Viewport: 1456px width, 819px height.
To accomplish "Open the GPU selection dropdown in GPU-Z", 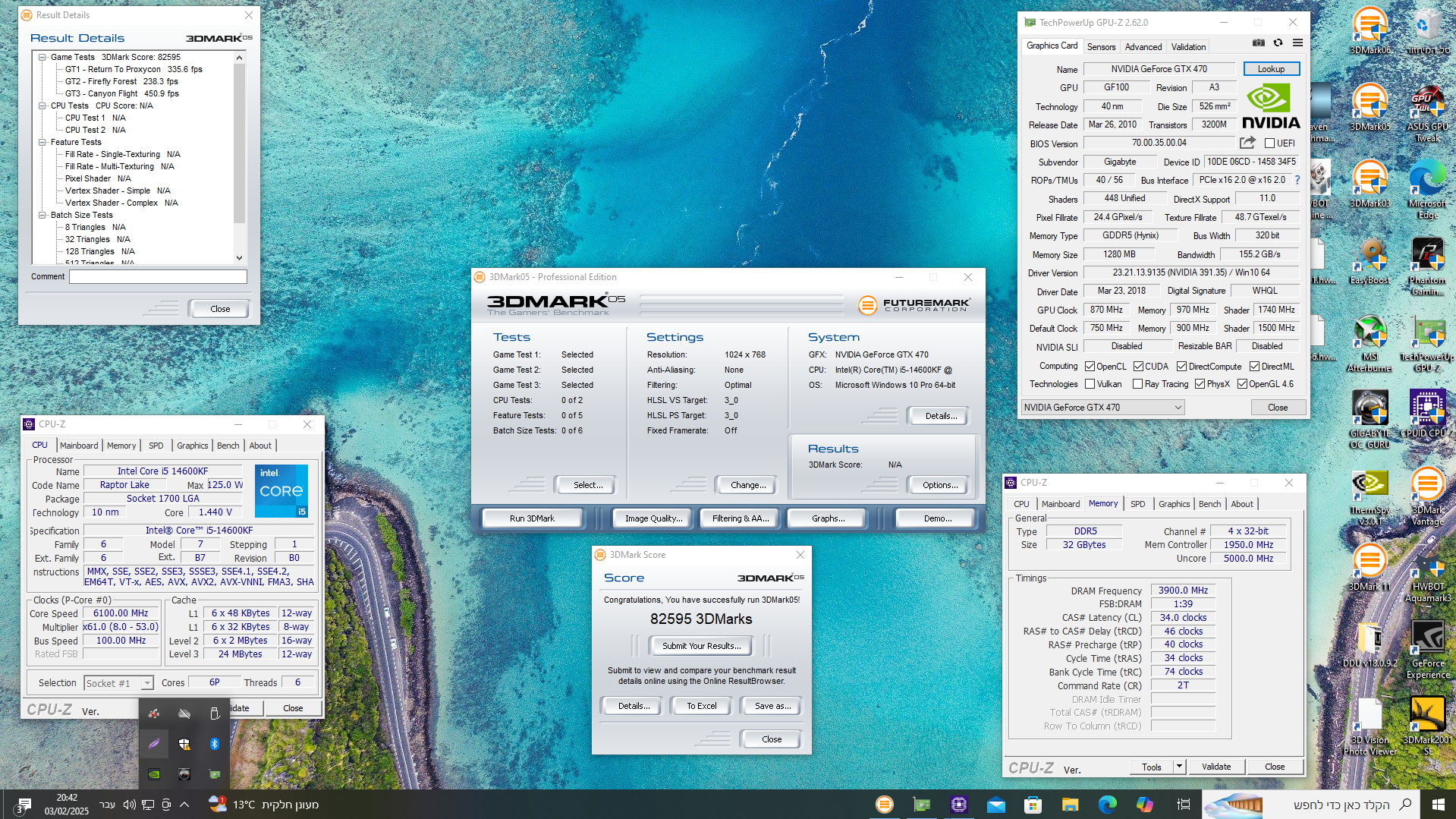I will [1102, 408].
